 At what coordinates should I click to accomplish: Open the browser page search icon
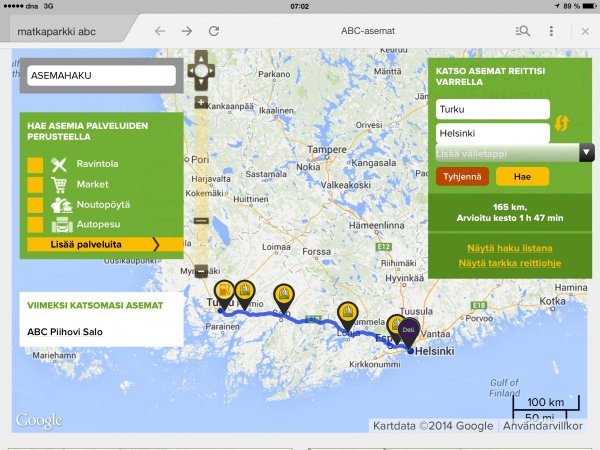(521, 31)
